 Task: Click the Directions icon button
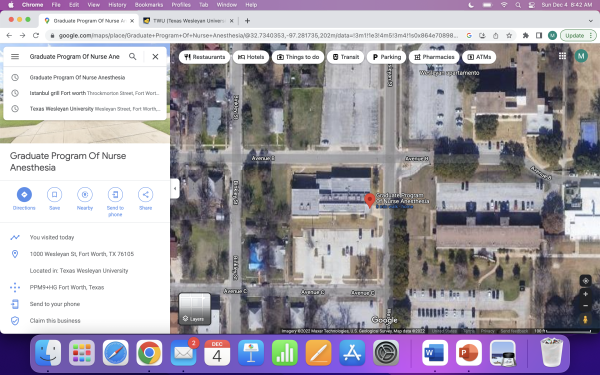tap(24, 194)
